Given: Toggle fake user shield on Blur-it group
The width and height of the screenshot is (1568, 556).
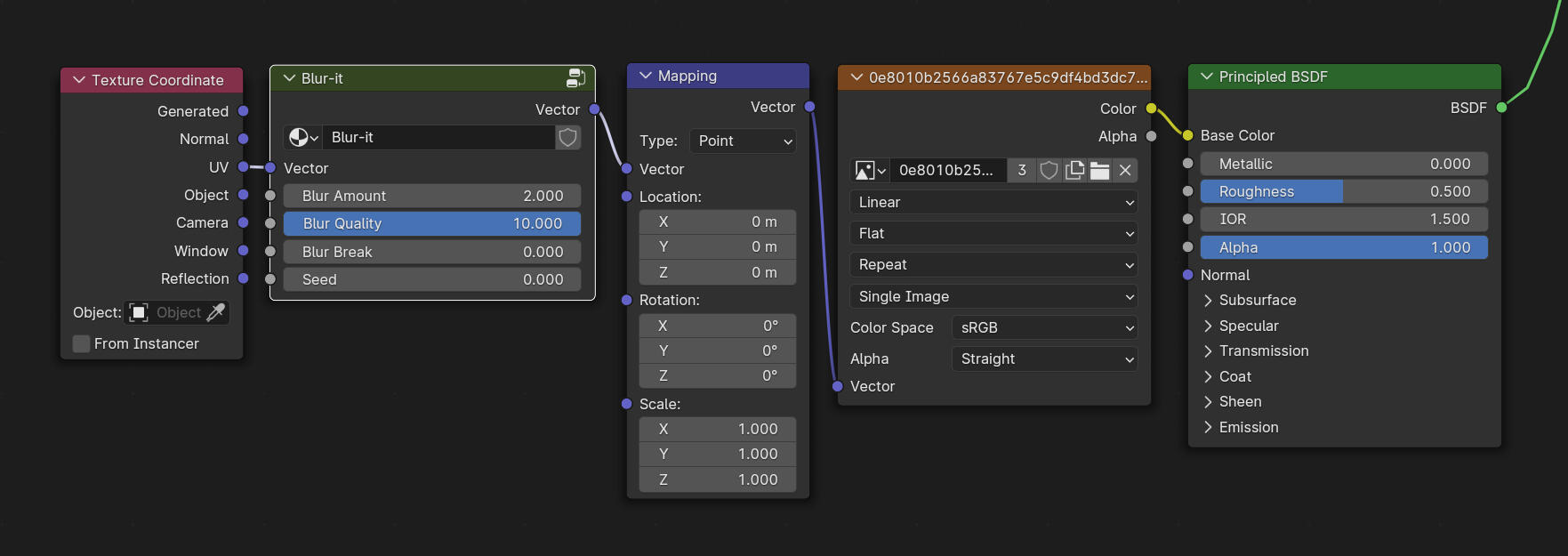Looking at the screenshot, I should pos(568,138).
